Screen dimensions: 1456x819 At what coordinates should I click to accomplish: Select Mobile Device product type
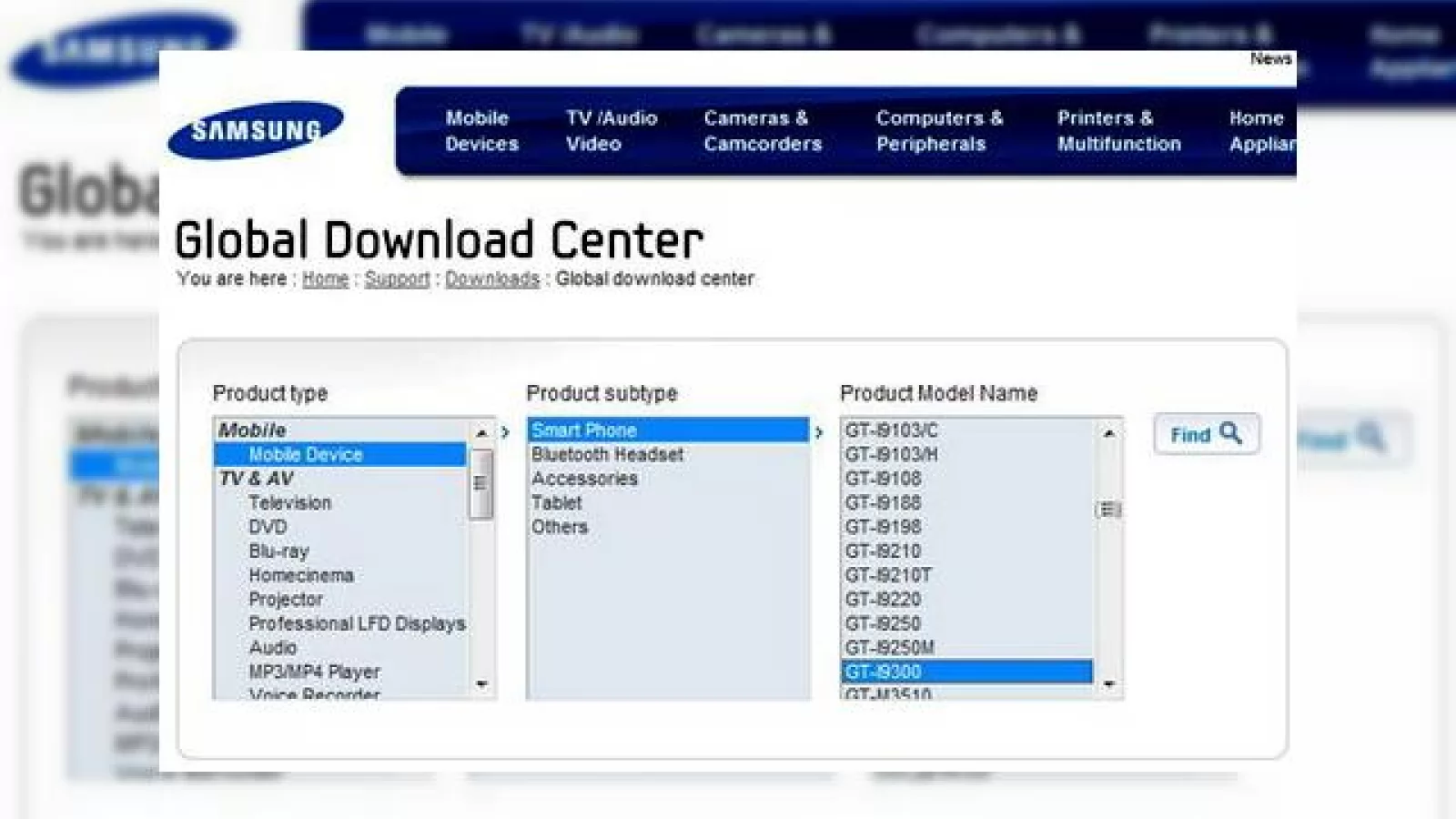click(x=340, y=454)
